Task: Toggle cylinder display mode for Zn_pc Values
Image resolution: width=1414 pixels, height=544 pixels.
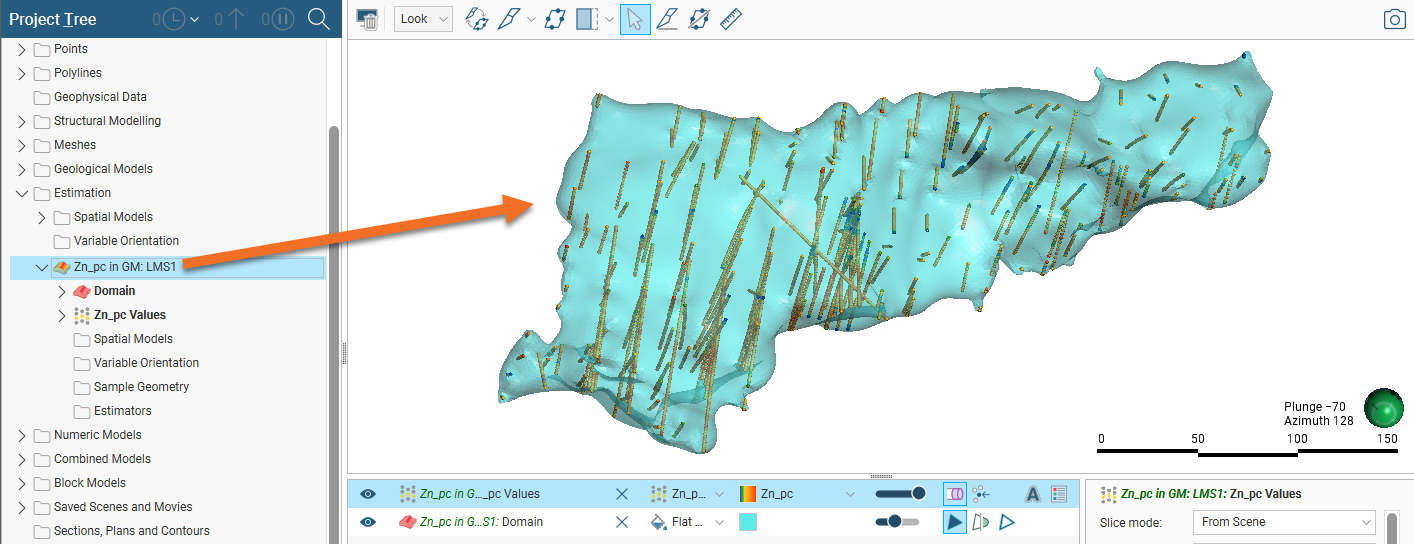Action: [954, 494]
